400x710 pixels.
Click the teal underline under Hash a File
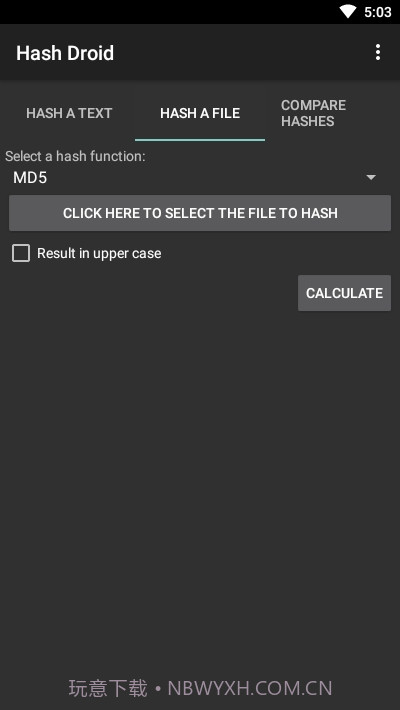click(x=200, y=139)
